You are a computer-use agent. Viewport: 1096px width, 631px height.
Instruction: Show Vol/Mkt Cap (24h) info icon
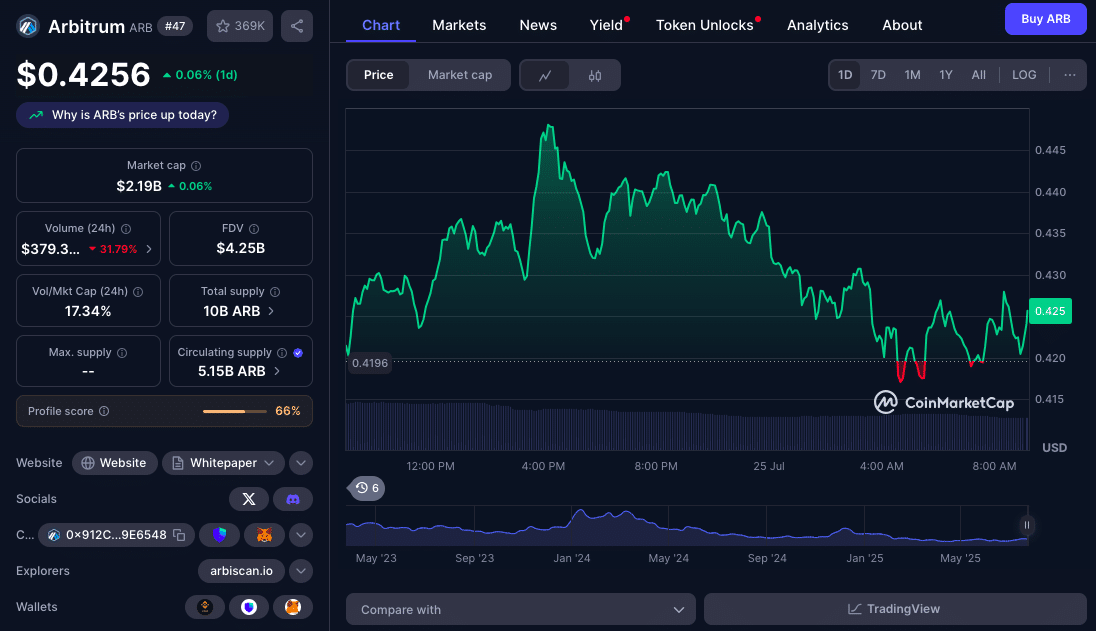[x=138, y=291]
